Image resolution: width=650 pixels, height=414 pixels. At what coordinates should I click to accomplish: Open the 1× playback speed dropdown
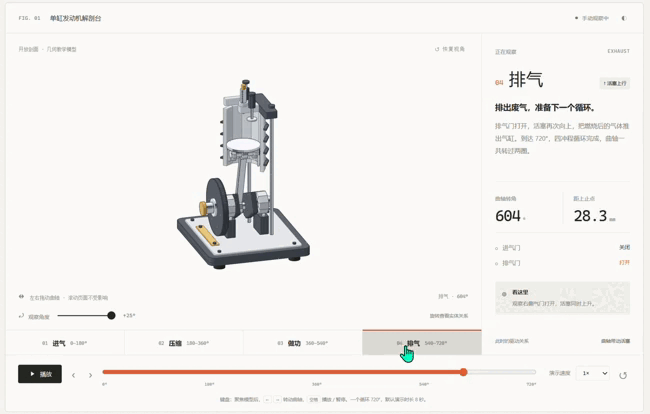[x=593, y=373]
